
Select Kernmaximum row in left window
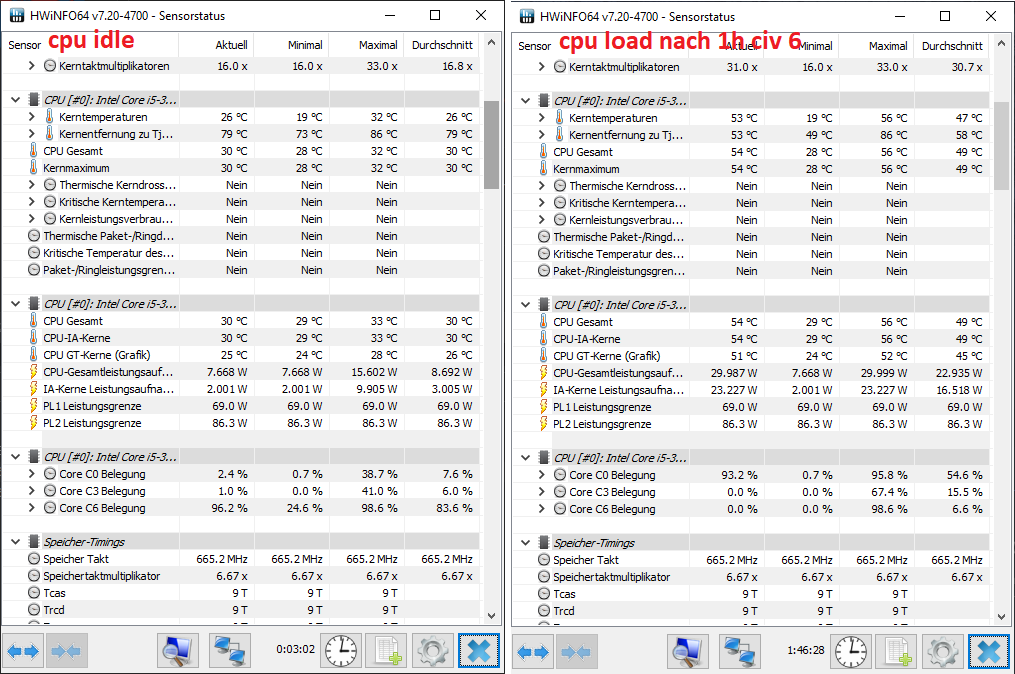click(x=241, y=168)
